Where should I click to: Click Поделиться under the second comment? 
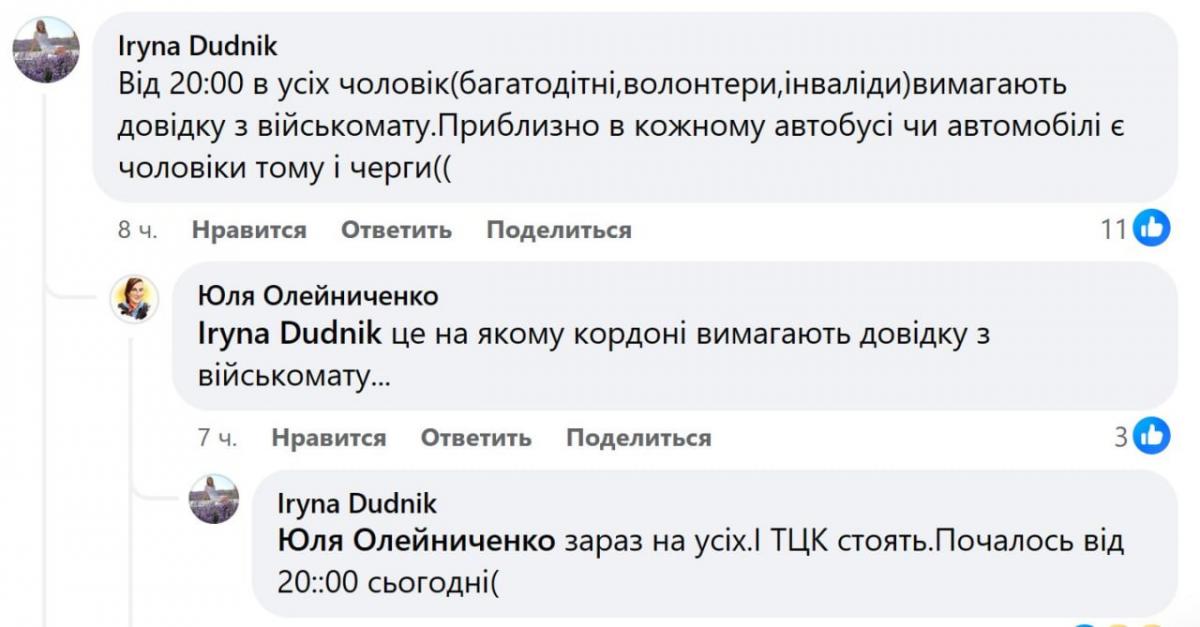pos(640,437)
